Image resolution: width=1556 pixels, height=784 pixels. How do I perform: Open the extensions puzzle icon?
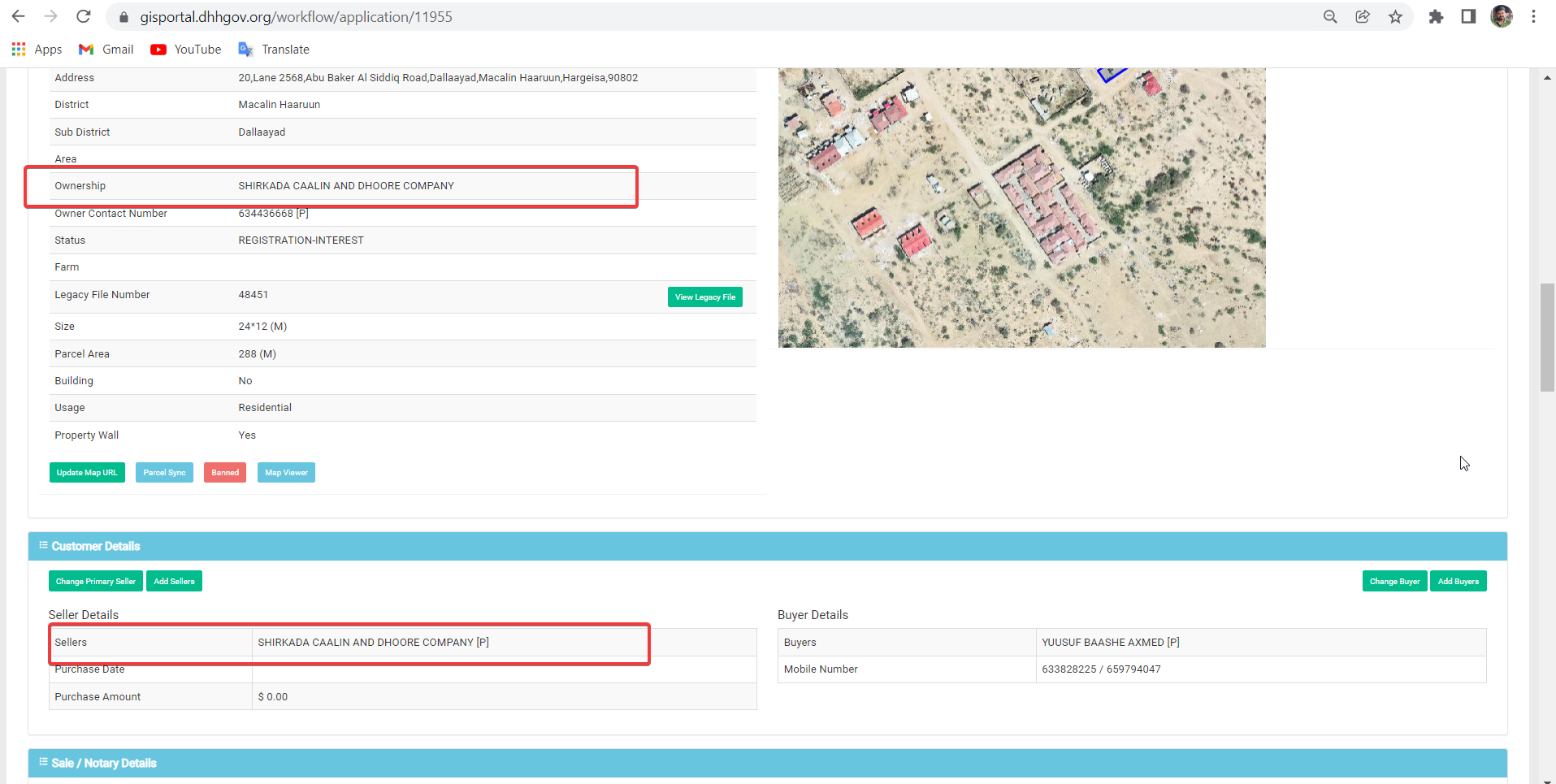[1436, 16]
